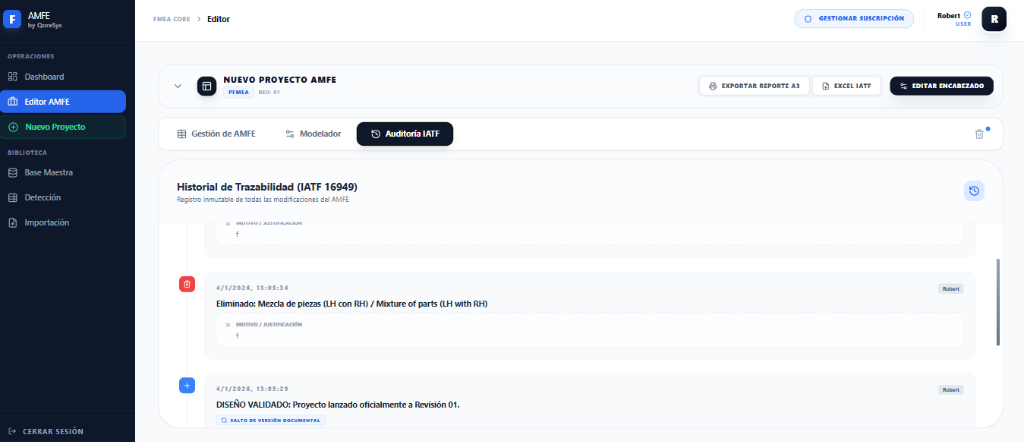Switch to the Modelador tab
Image resolution: width=1024 pixels, height=442 pixels.
click(313, 134)
